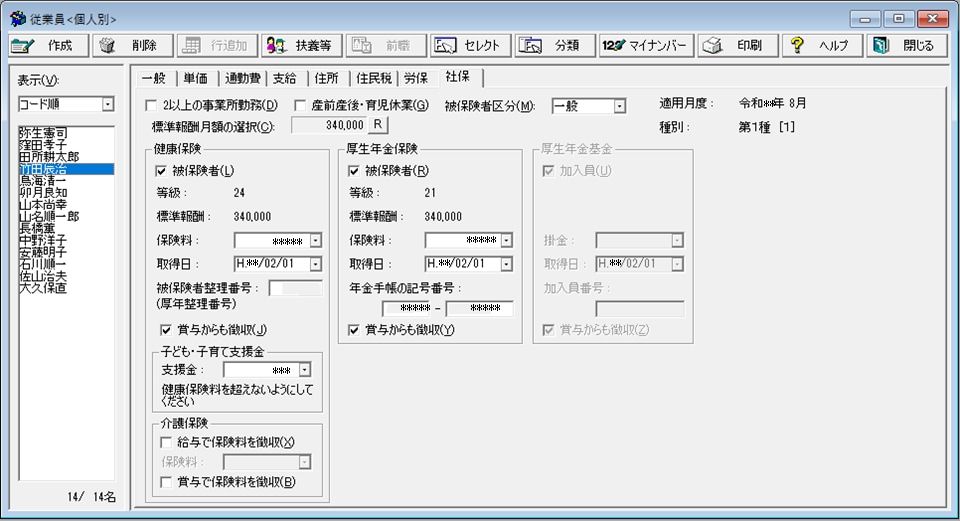This screenshot has width=960, height=521.
Task: Open ヘルプ question mark icon
Action: pyautogui.click(x=797, y=45)
